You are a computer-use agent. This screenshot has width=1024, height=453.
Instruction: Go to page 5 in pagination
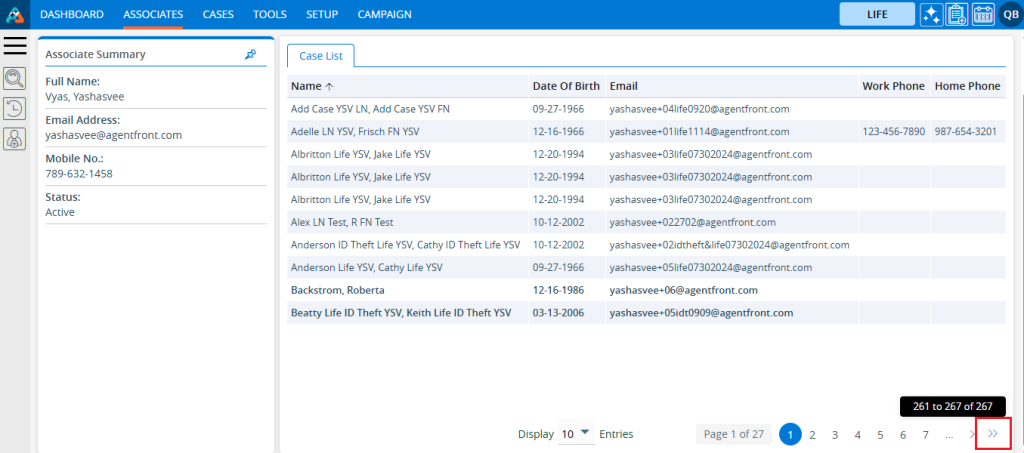click(x=880, y=434)
